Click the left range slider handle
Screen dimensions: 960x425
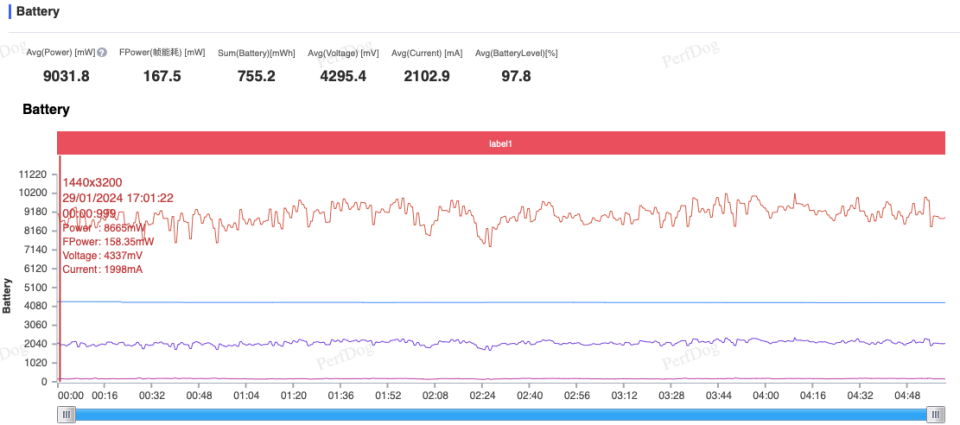(66, 415)
